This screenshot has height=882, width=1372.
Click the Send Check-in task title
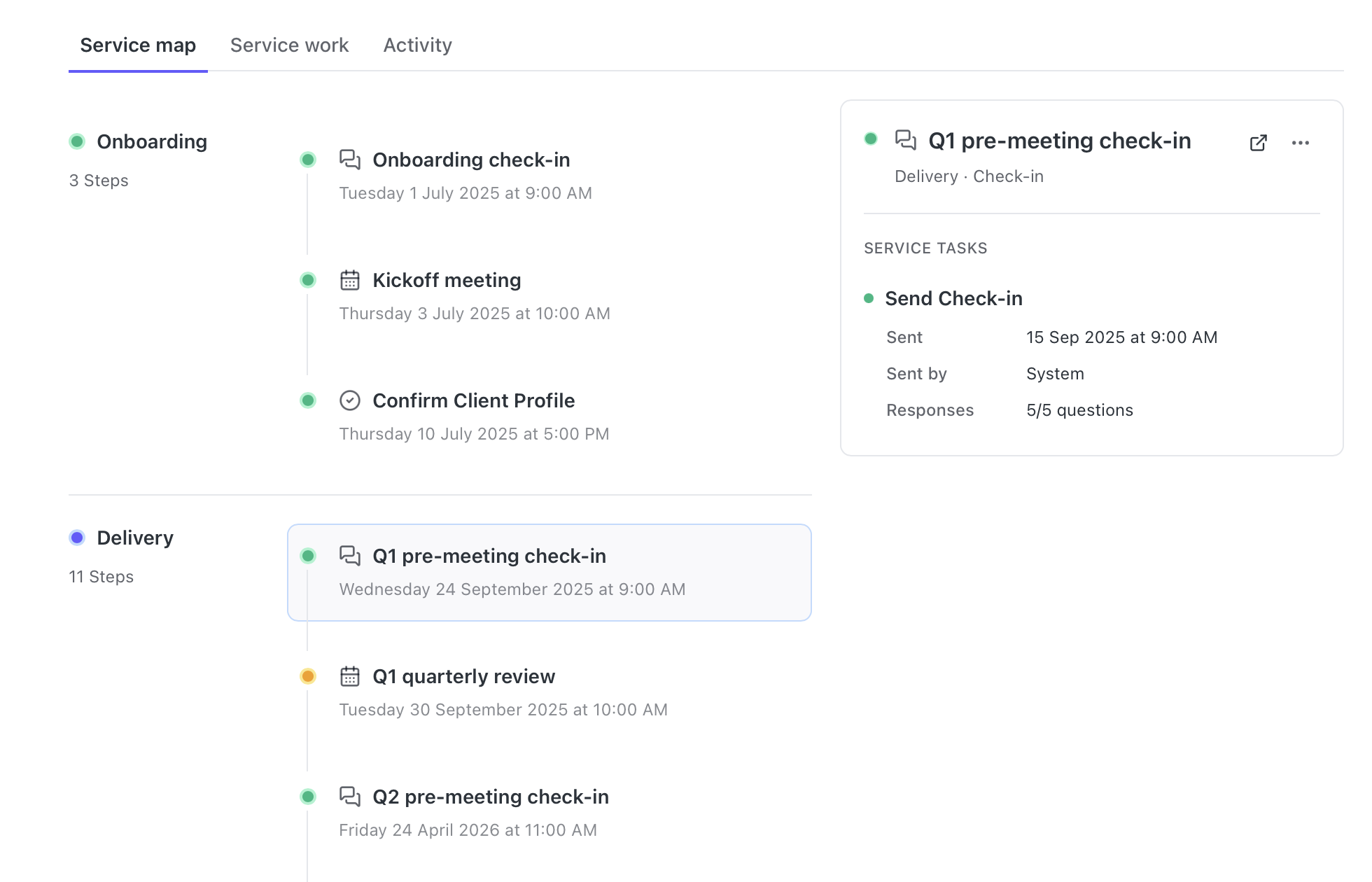click(953, 298)
